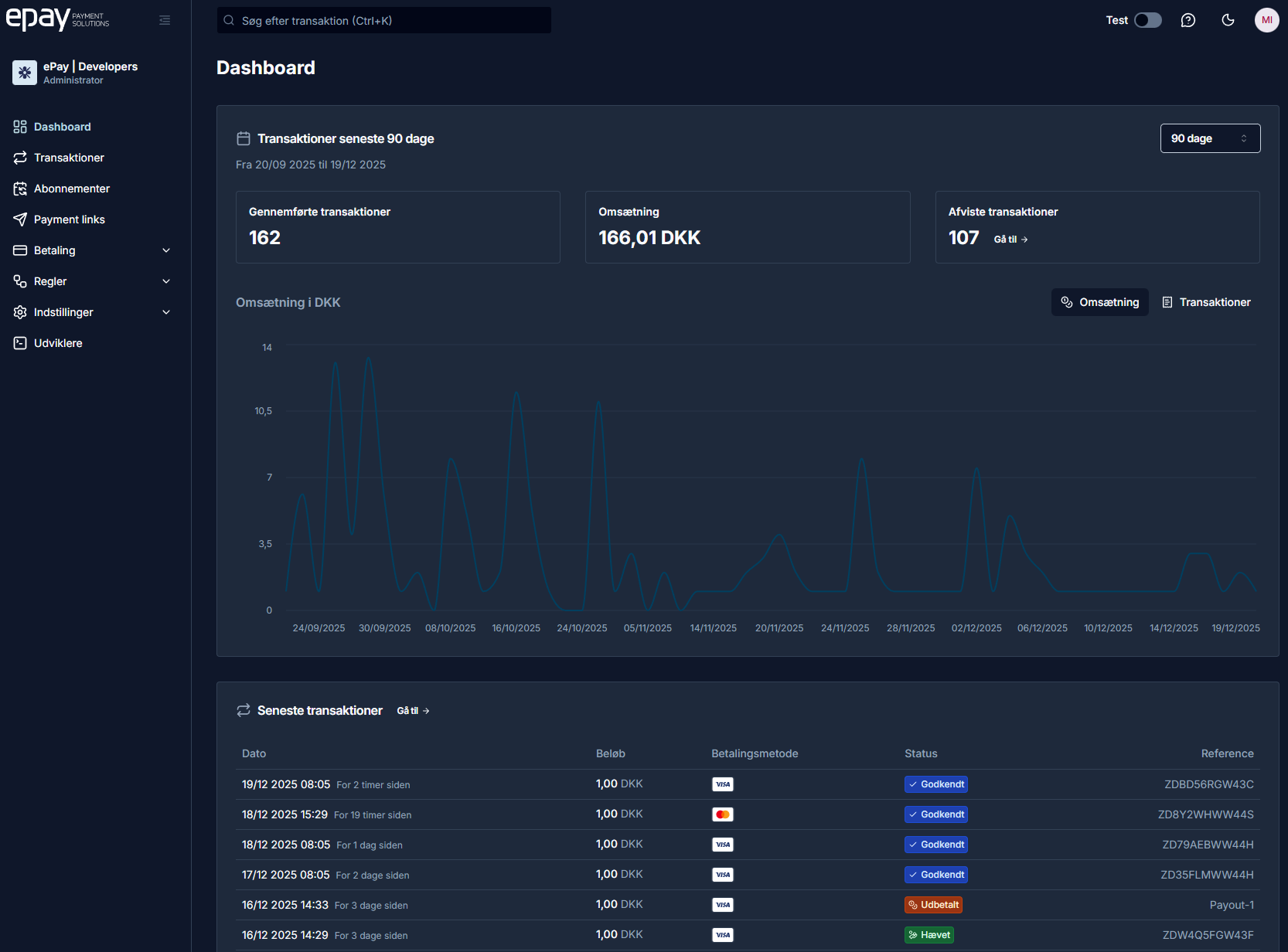The image size is (1288, 952).
Task: Open the Gå til link for Afviste transaktioner
Action: pyautogui.click(x=1010, y=239)
